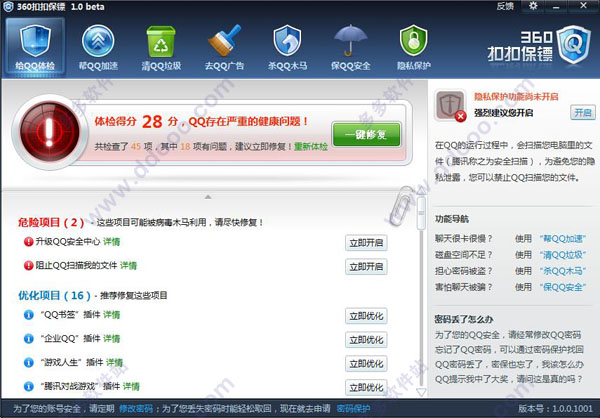The width and height of the screenshot is (600, 418).
Task: Click the 360扣扣保镖 shield logo
Action: [573, 44]
